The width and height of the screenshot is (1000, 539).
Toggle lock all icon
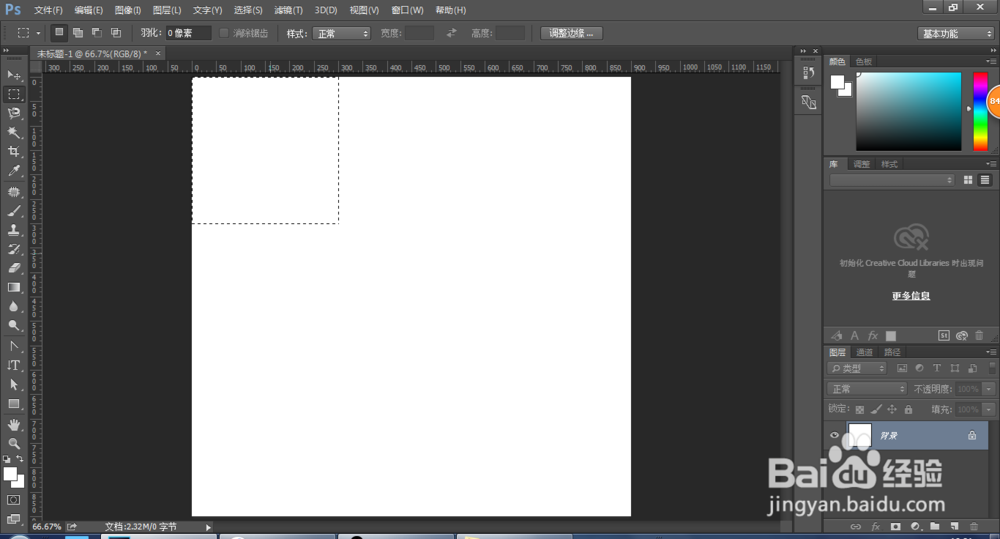coord(908,410)
